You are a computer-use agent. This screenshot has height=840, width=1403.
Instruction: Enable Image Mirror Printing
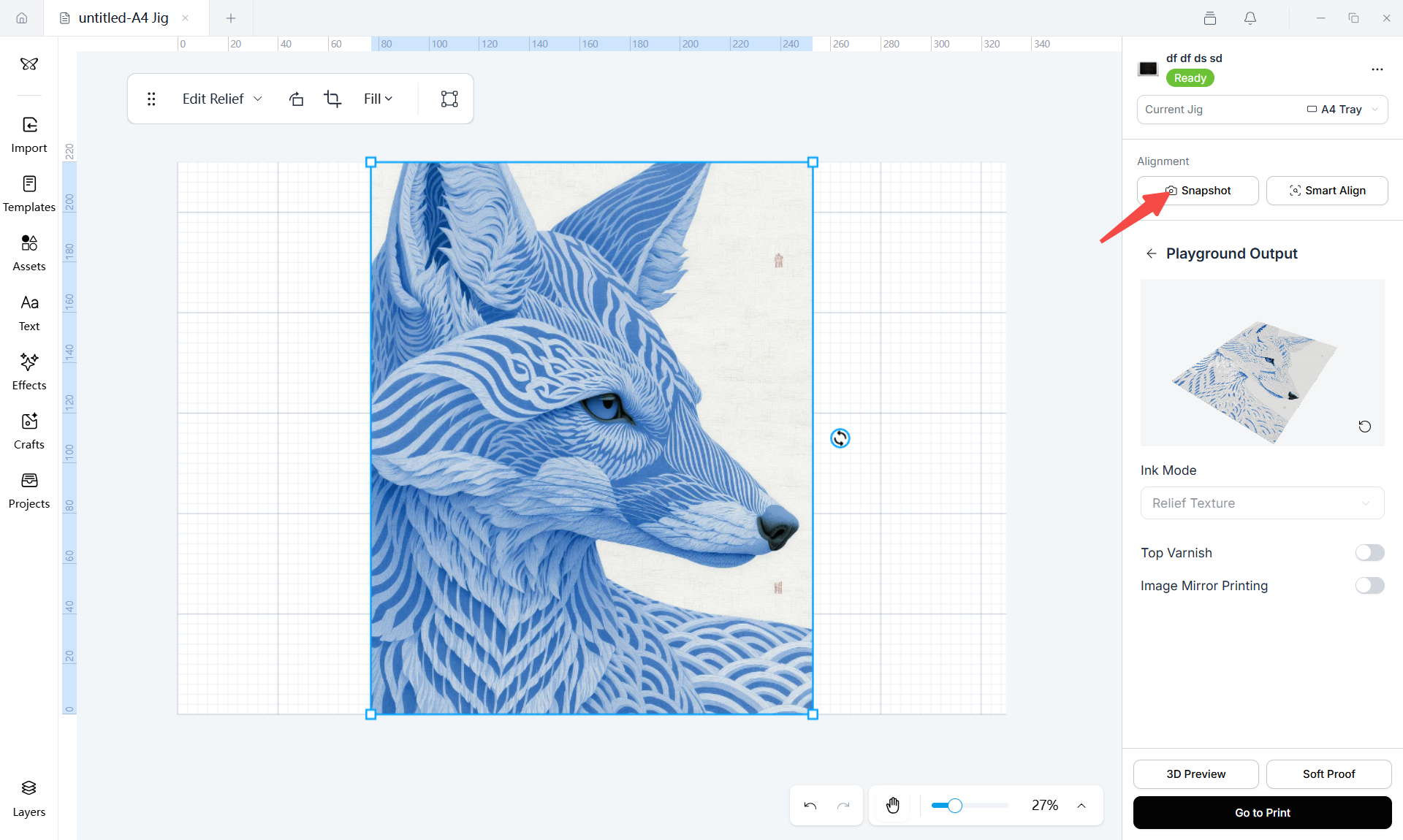(x=1369, y=586)
